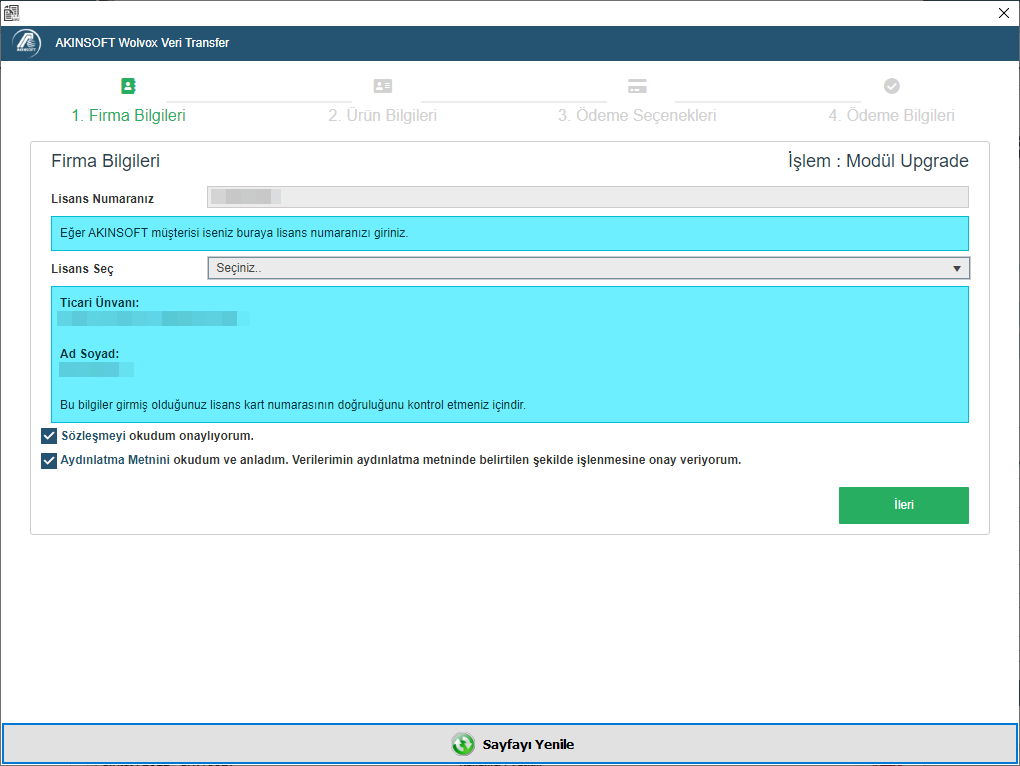Screen dimensions: 1020x766
Task: Click the Lisans Numaranız input field
Action: point(587,197)
